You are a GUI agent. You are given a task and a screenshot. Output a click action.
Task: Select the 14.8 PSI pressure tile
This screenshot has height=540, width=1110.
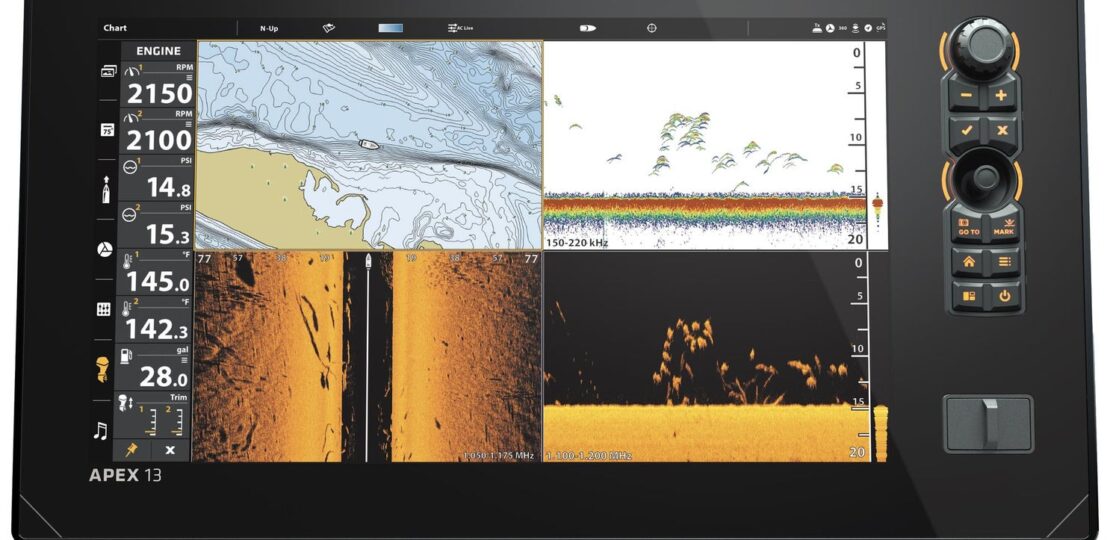tap(157, 179)
